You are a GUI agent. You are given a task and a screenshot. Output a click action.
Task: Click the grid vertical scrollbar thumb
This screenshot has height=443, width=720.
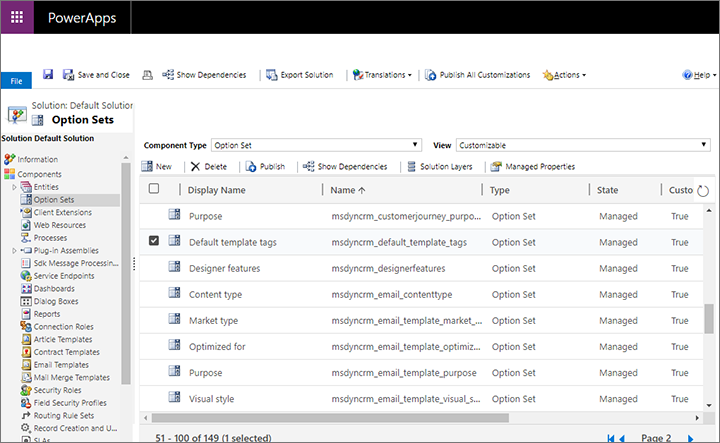click(709, 318)
